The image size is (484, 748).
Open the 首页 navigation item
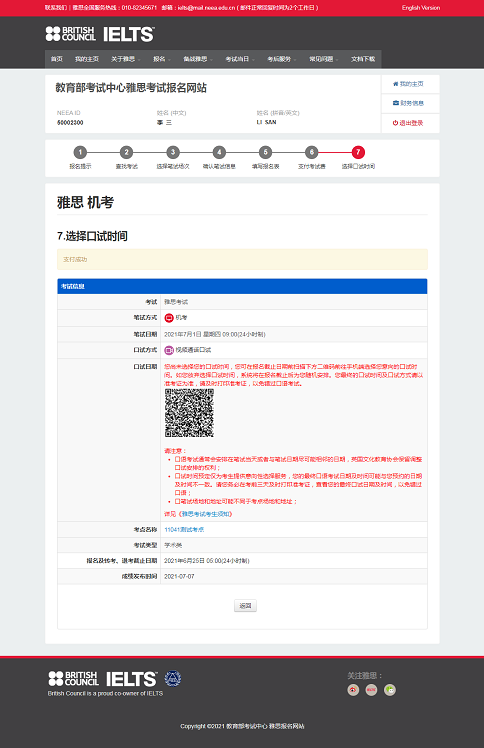tap(57, 59)
